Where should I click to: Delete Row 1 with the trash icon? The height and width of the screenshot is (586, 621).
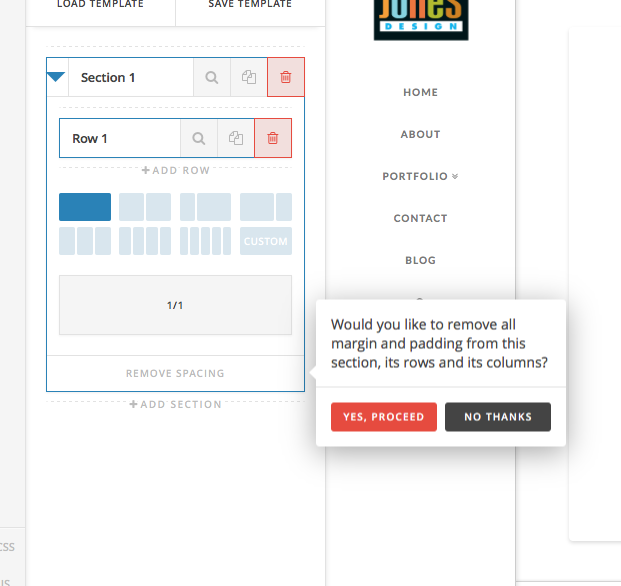click(273, 138)
